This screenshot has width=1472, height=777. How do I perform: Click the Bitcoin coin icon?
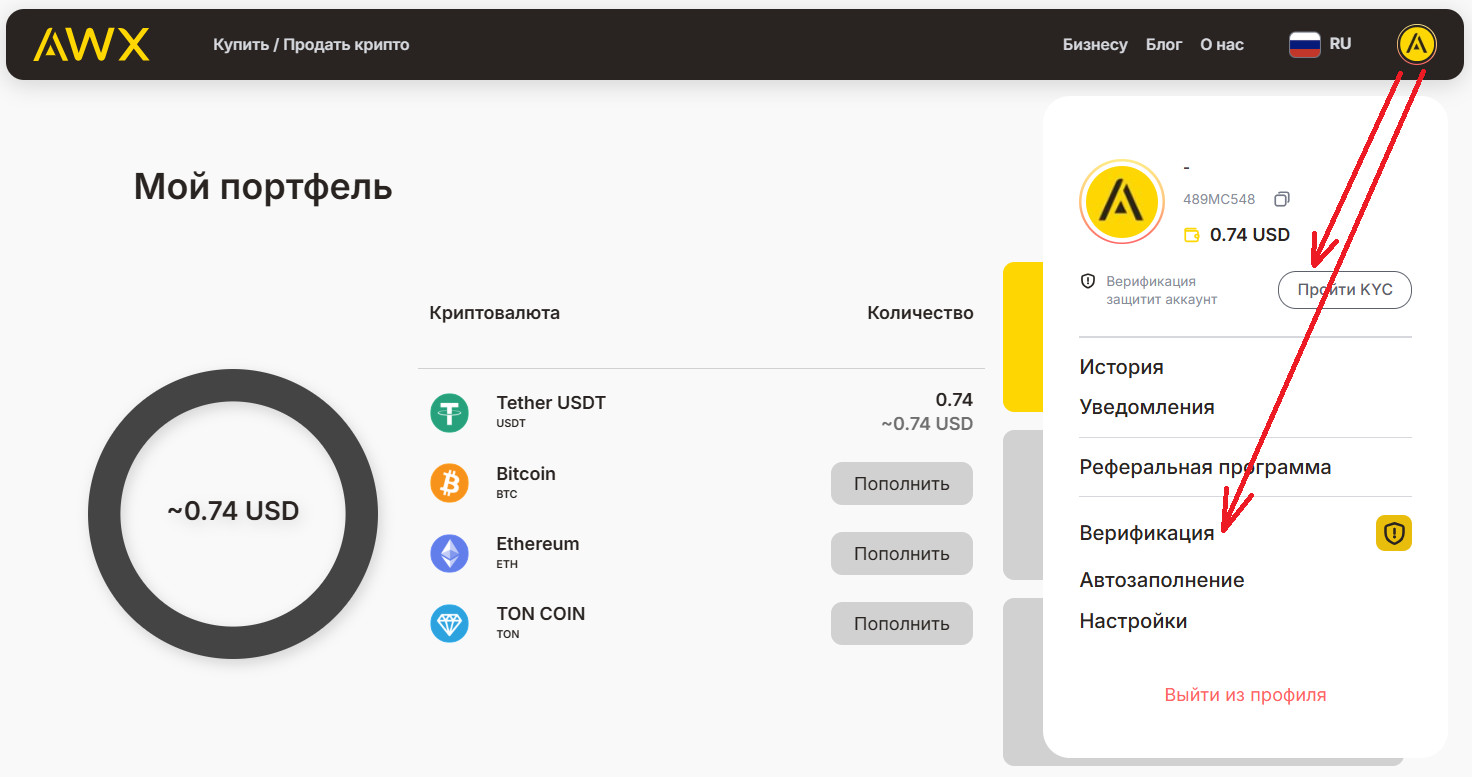pyautogui.click(x=449, y=483)
